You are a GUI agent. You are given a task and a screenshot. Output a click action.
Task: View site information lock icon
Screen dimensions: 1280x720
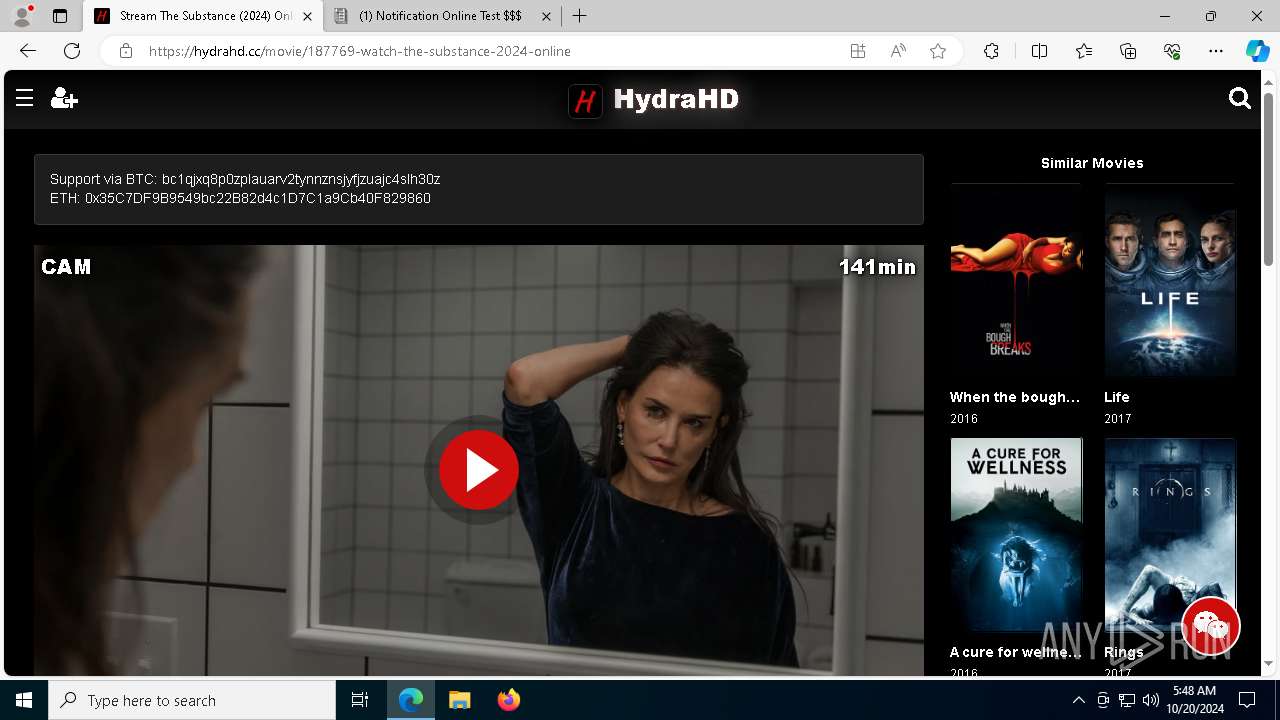[126, 51]
